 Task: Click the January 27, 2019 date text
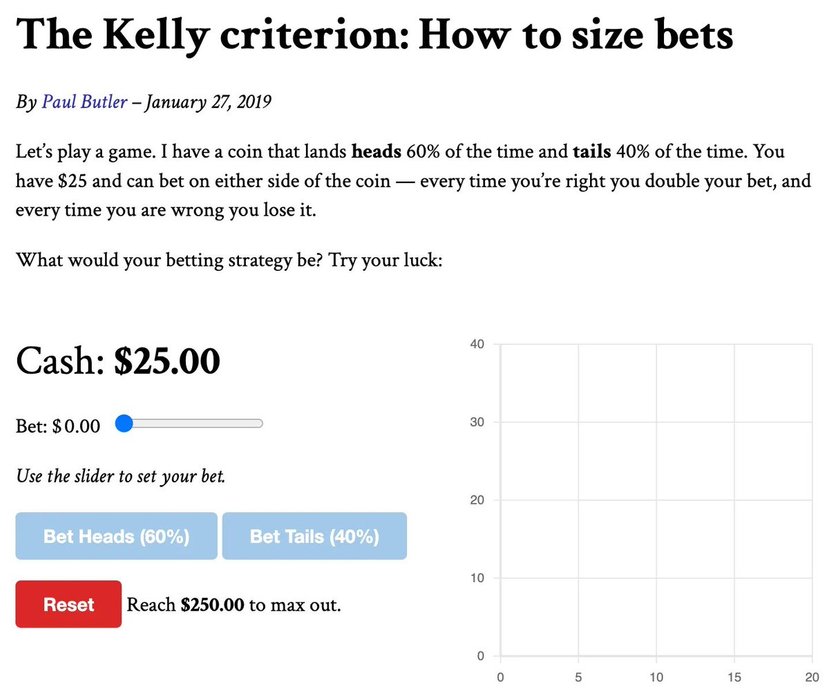pyautogui.click(x=209, y=102)
